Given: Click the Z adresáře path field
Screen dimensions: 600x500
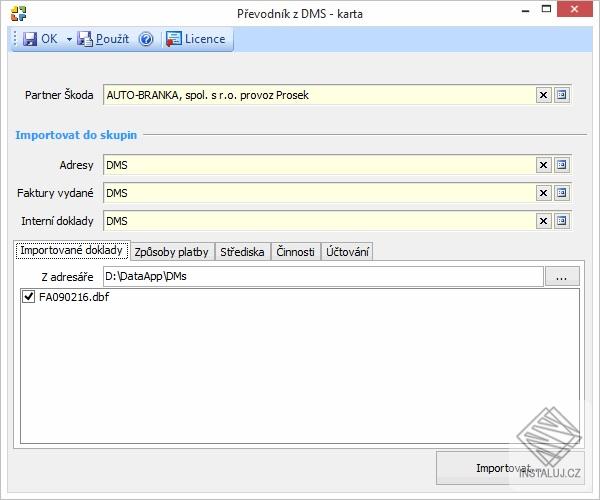Looking at the screenshot, I should click(x=323, y=276).
